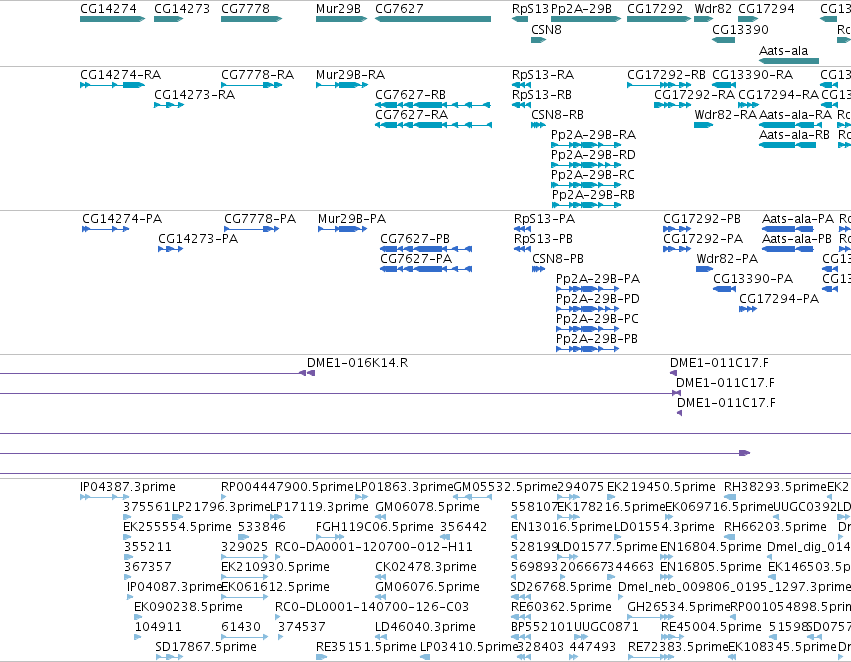This screenshot has height=662, width=851.
Task: Select the SD17867.5prime EST label
Action: click(x=206, y=647)
